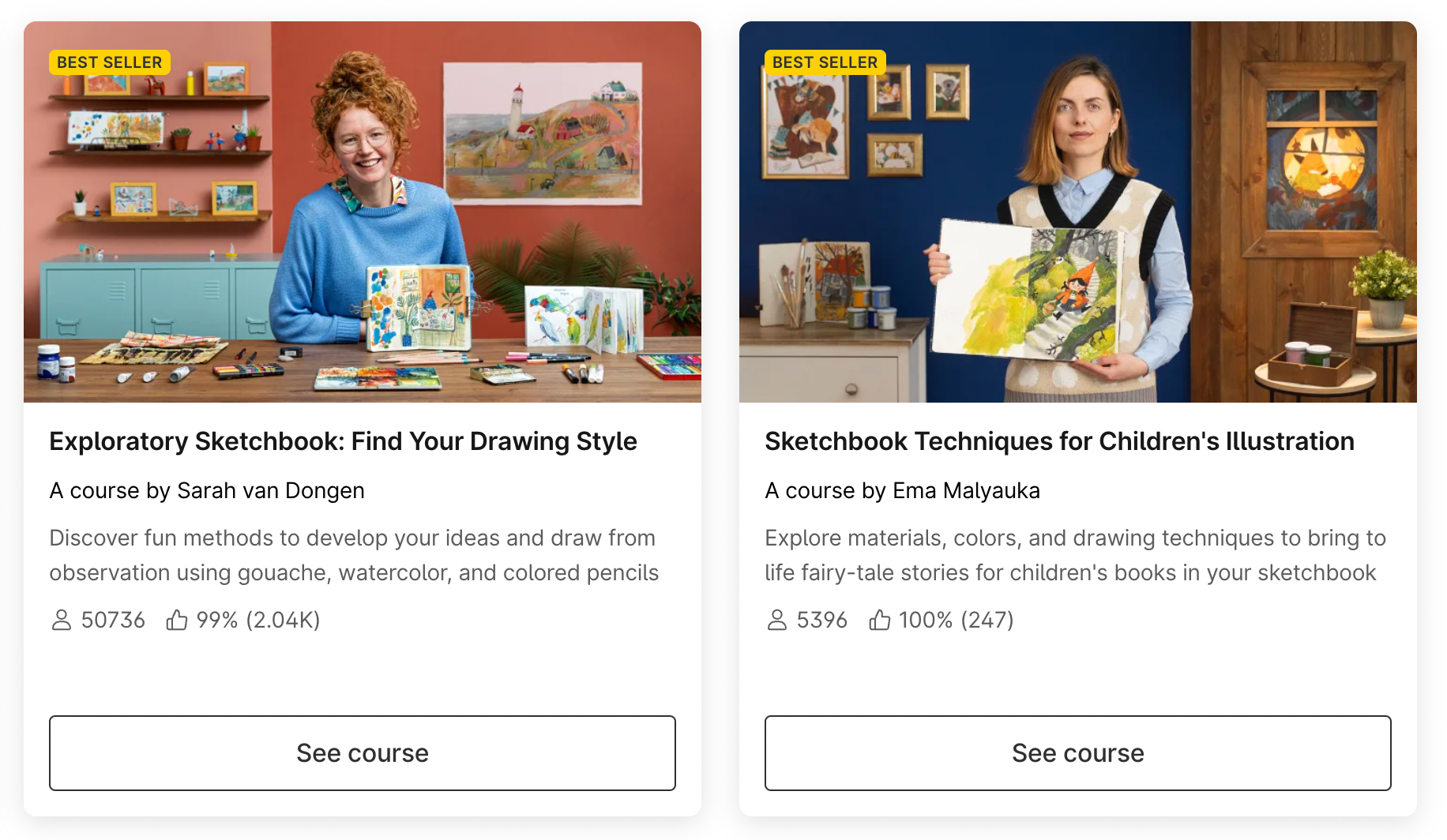This screenshot has width=1447, height=840.
Task: Click the 50736 student count
Action: click(113, 620)
